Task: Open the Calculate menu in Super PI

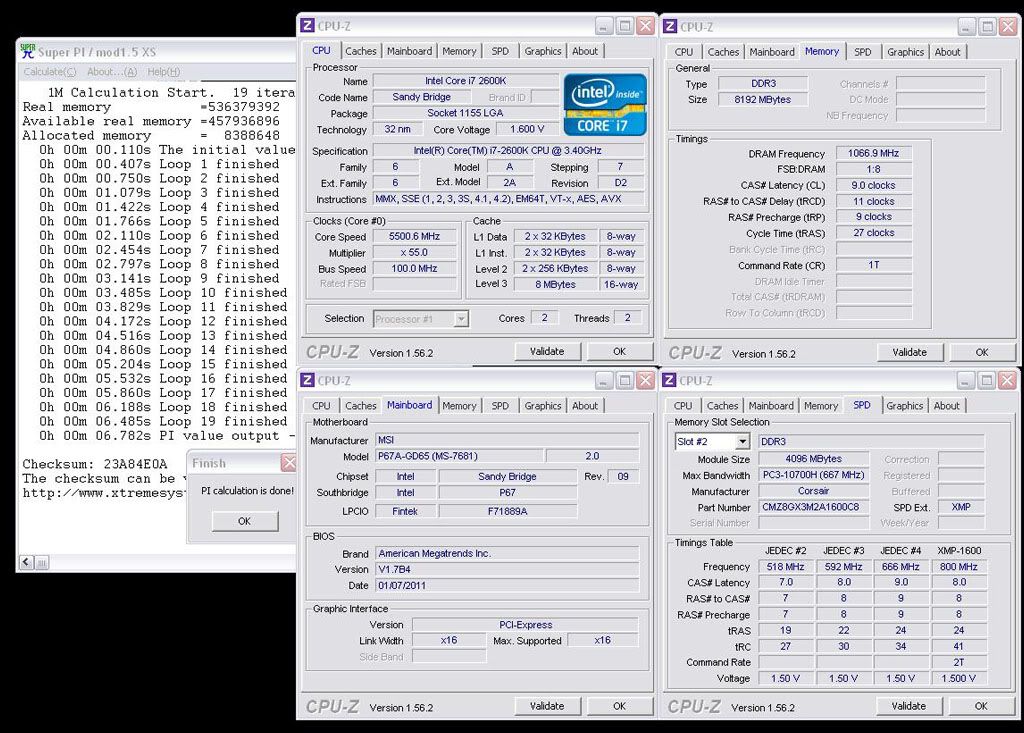Action: coord(50,72)
